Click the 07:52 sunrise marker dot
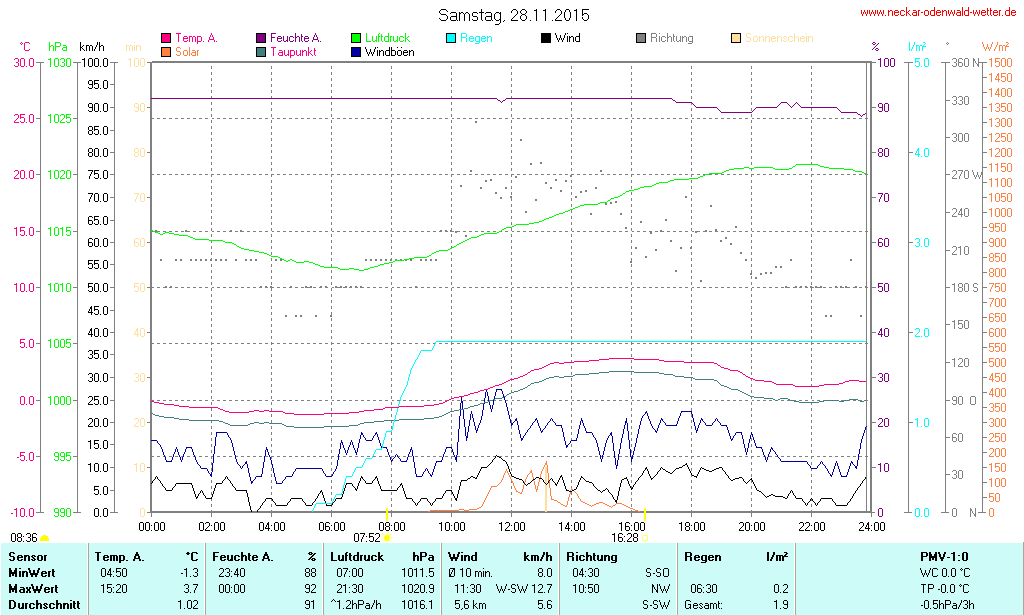 [387, 539]
